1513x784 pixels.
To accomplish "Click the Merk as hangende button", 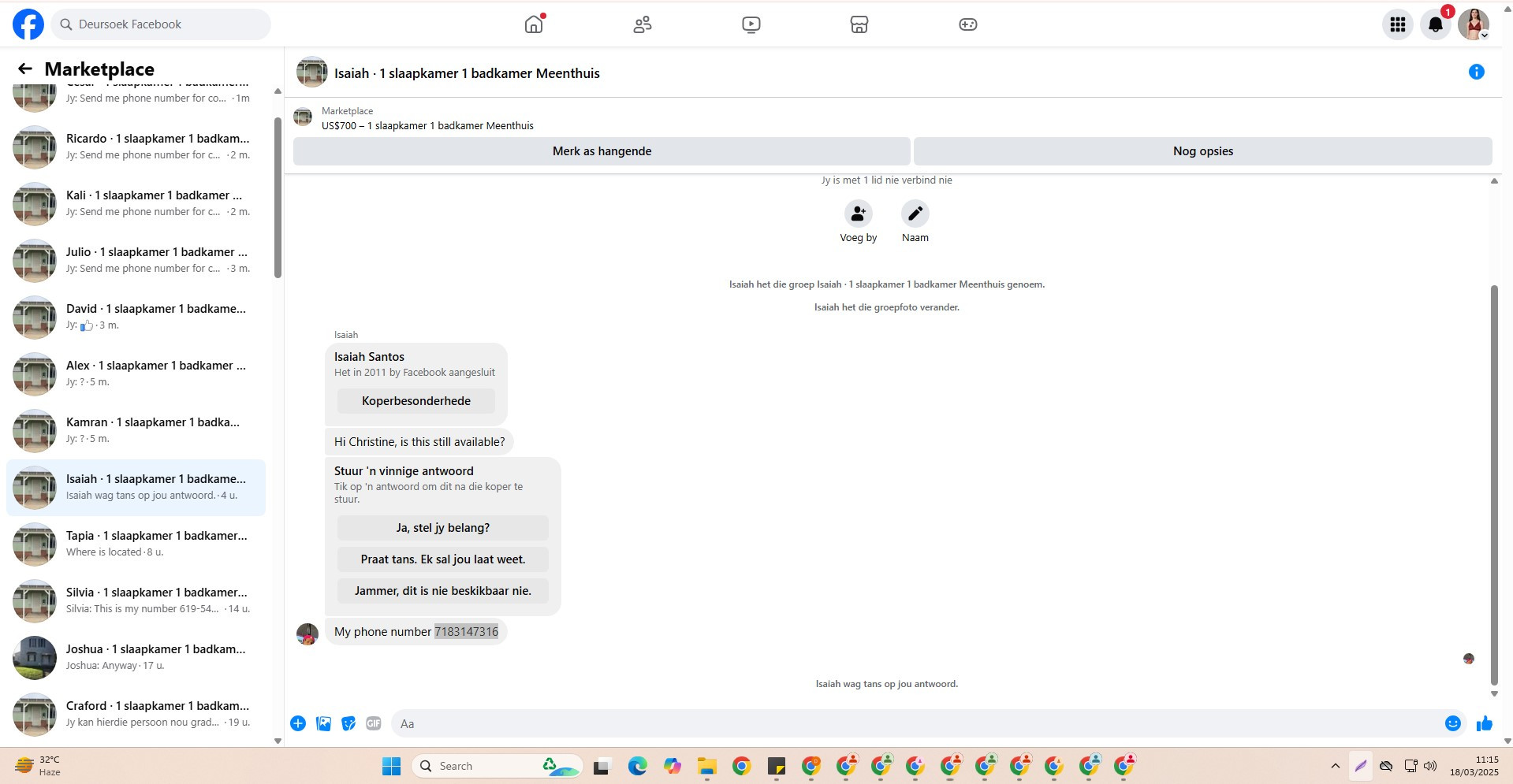I will click(602, 151).
